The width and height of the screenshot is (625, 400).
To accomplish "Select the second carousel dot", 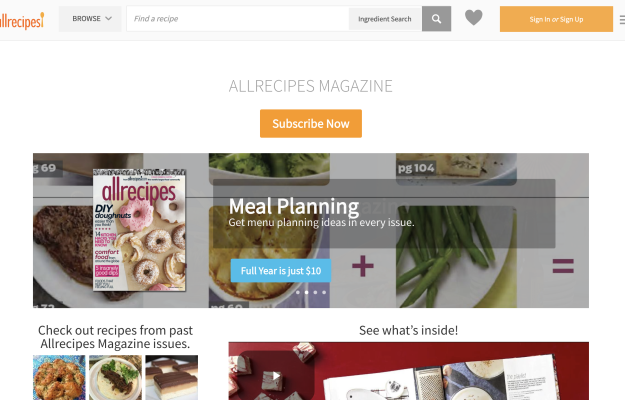I will click(x=307, y=292).
